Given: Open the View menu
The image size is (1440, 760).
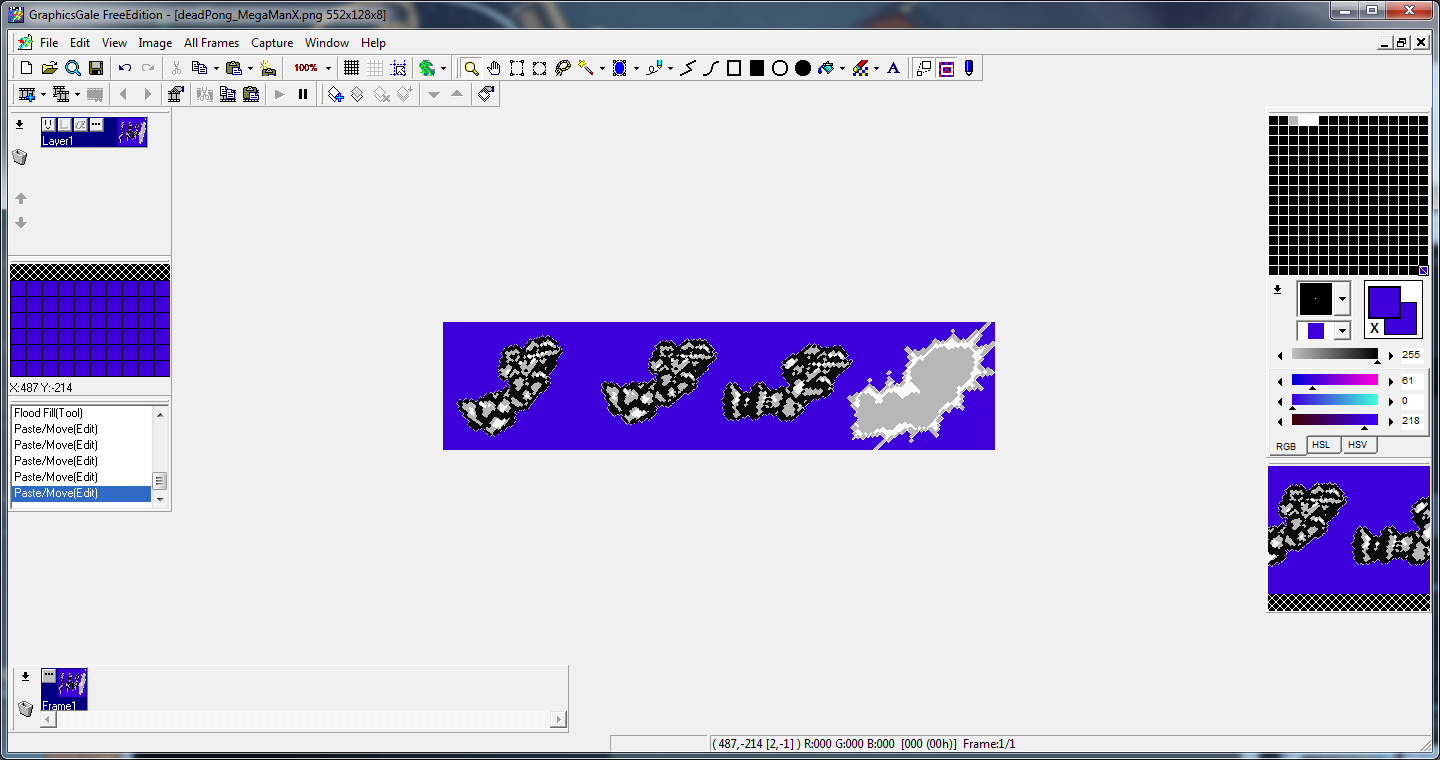Looking at the screenshot, I should [x=115, y=43].
